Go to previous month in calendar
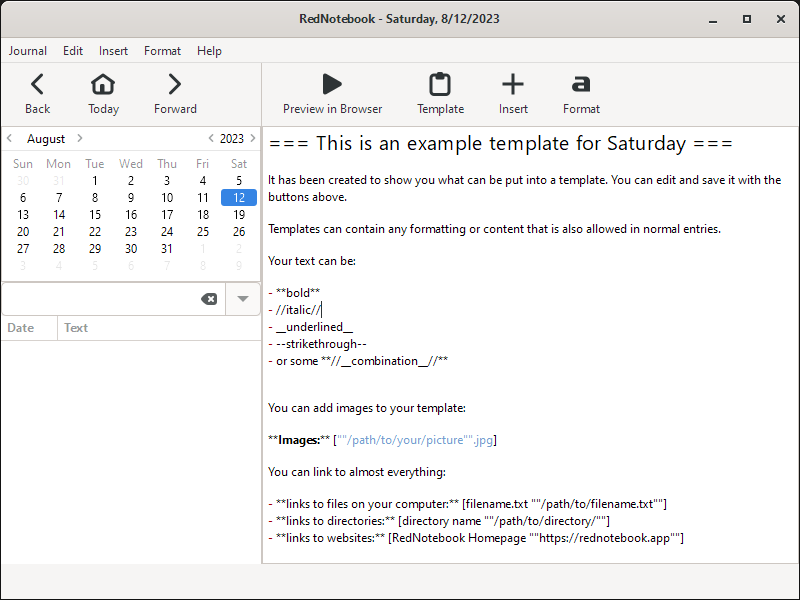800x600 pixels. point(10,139)
